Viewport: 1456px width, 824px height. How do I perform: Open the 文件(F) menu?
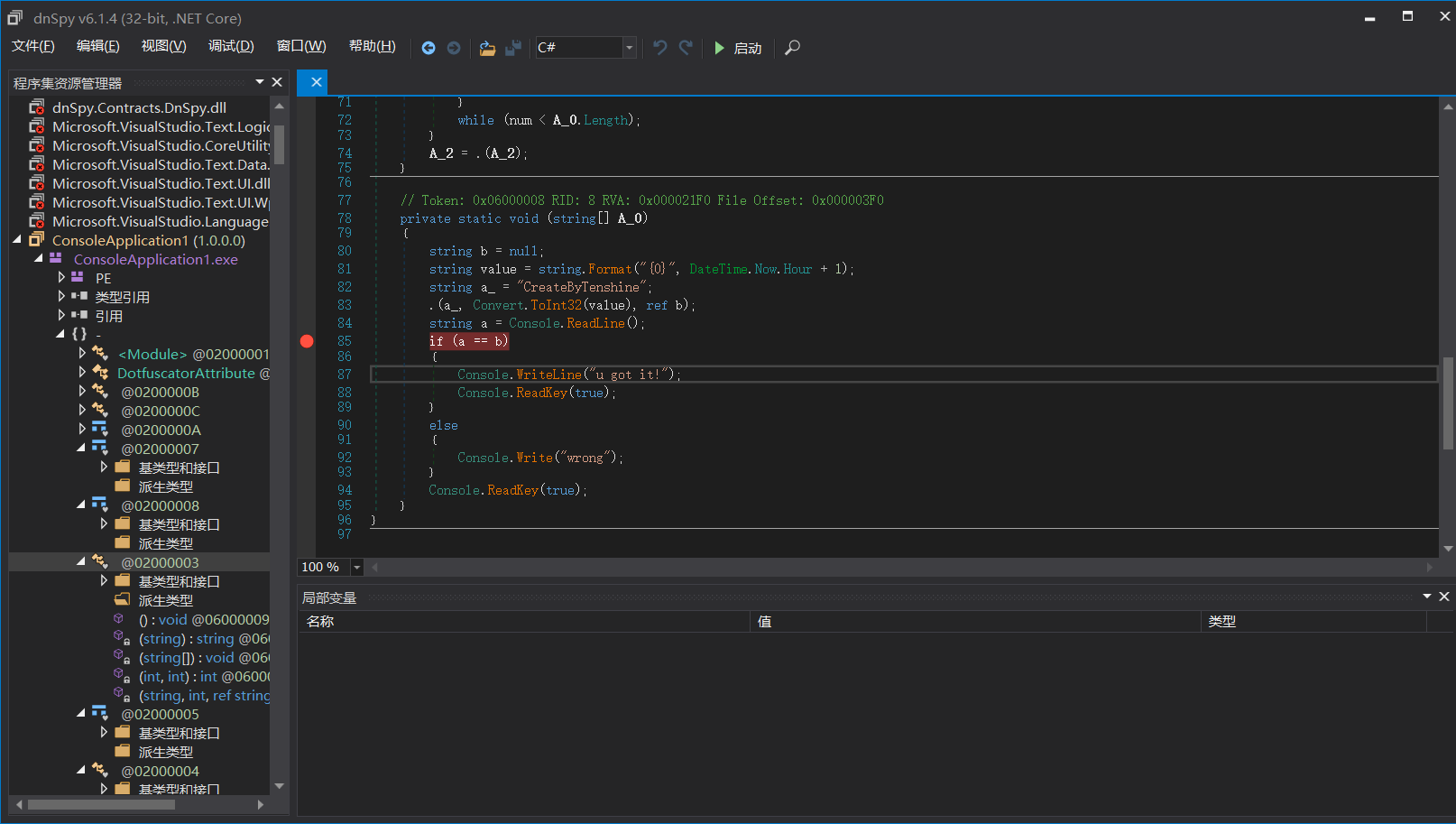click(33, 46)
